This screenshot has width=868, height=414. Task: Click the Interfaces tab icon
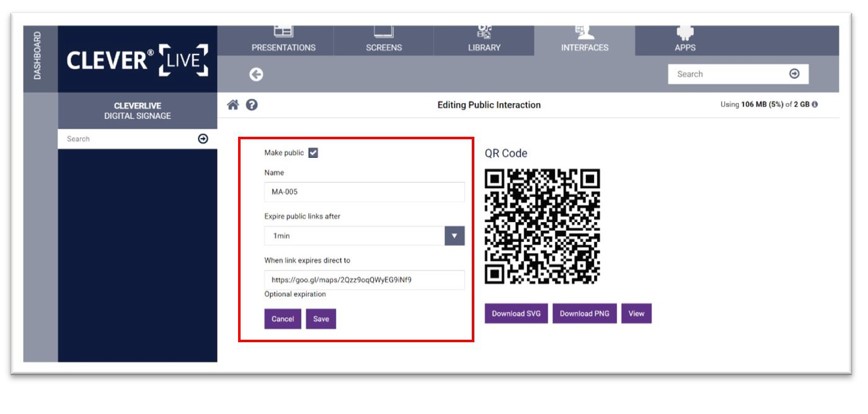point(585,32)
